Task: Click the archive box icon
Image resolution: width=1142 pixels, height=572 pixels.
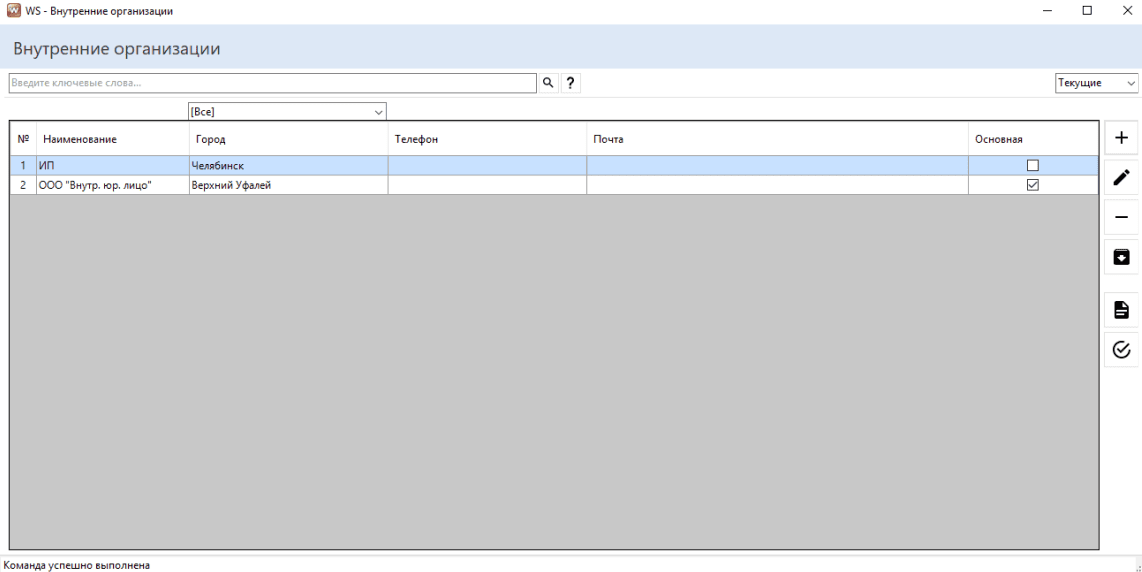Action: click(x=1121, y=258)
